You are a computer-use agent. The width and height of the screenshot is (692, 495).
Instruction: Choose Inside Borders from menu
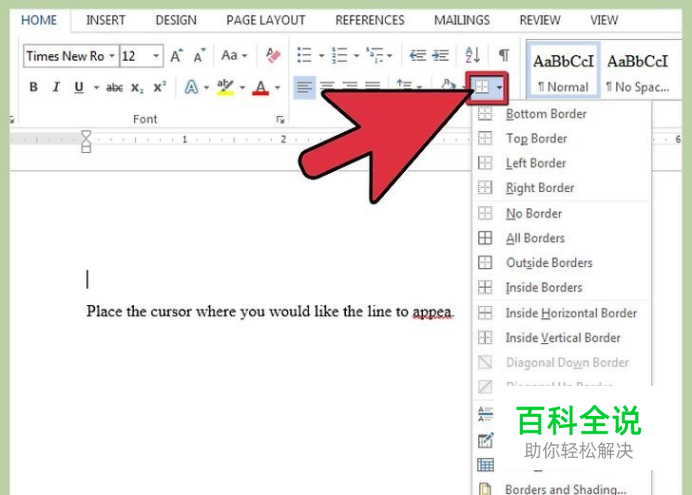pos(562,288)
